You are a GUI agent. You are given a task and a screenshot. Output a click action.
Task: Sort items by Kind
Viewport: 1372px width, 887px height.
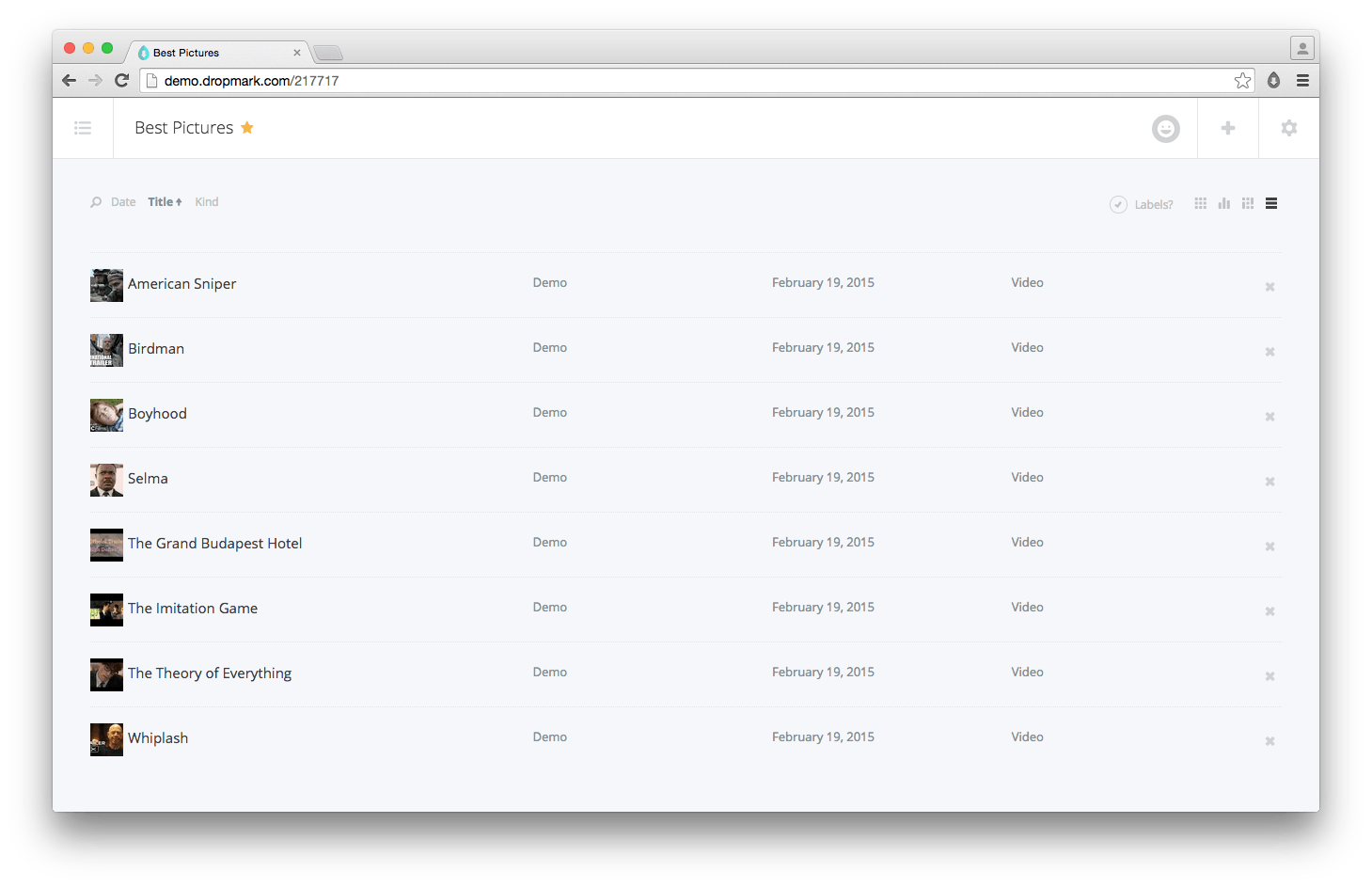[x=207, y=202]
